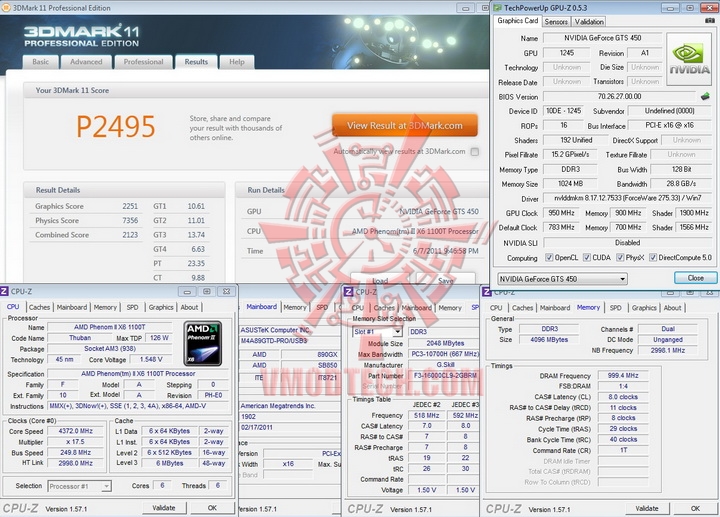The width and height of the screenshot is (720, 517).
Task: Open the Help tab in 3DMark 11
Action: 236,62
